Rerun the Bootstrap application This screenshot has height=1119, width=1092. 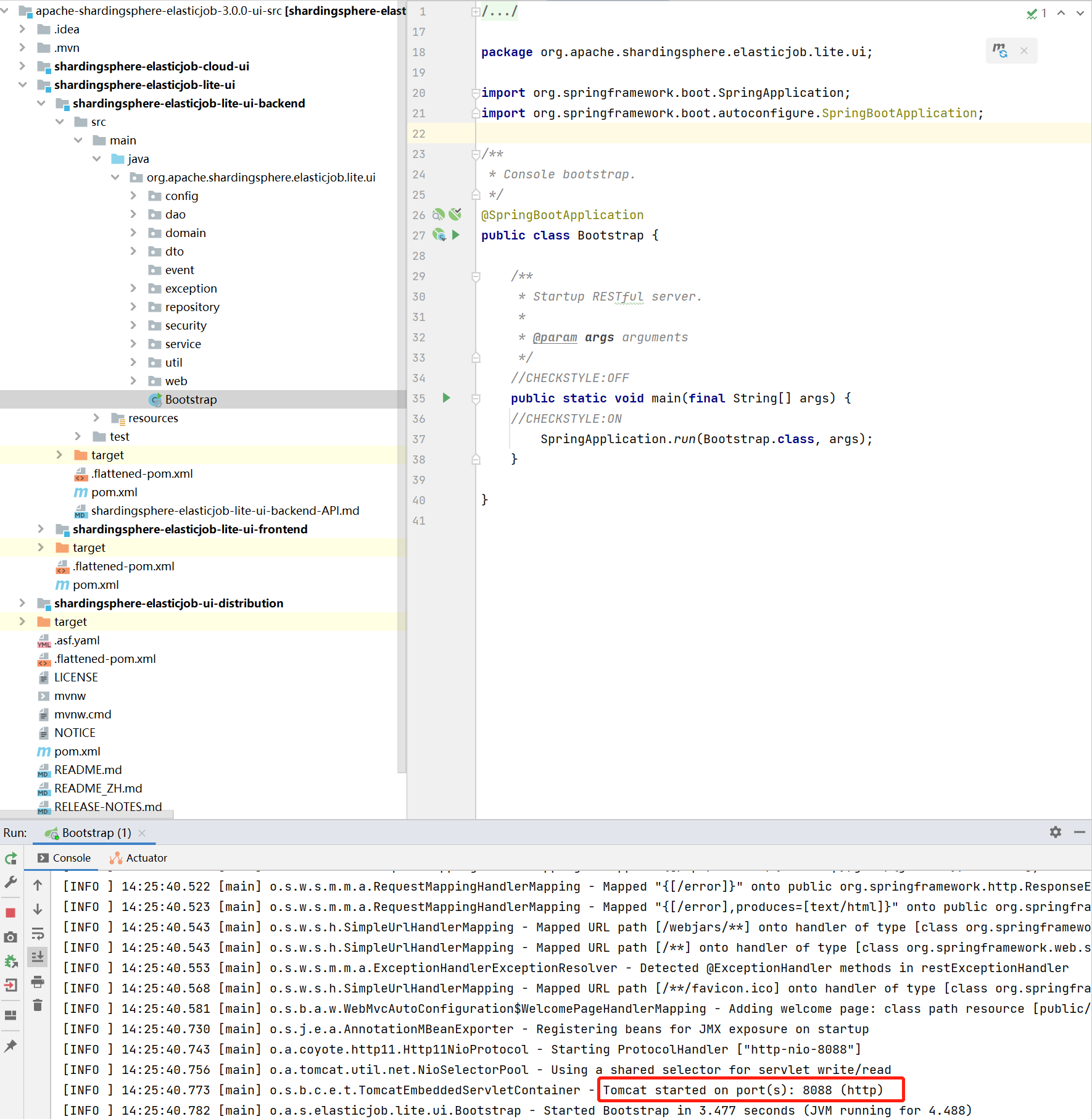tap(10, 858)
